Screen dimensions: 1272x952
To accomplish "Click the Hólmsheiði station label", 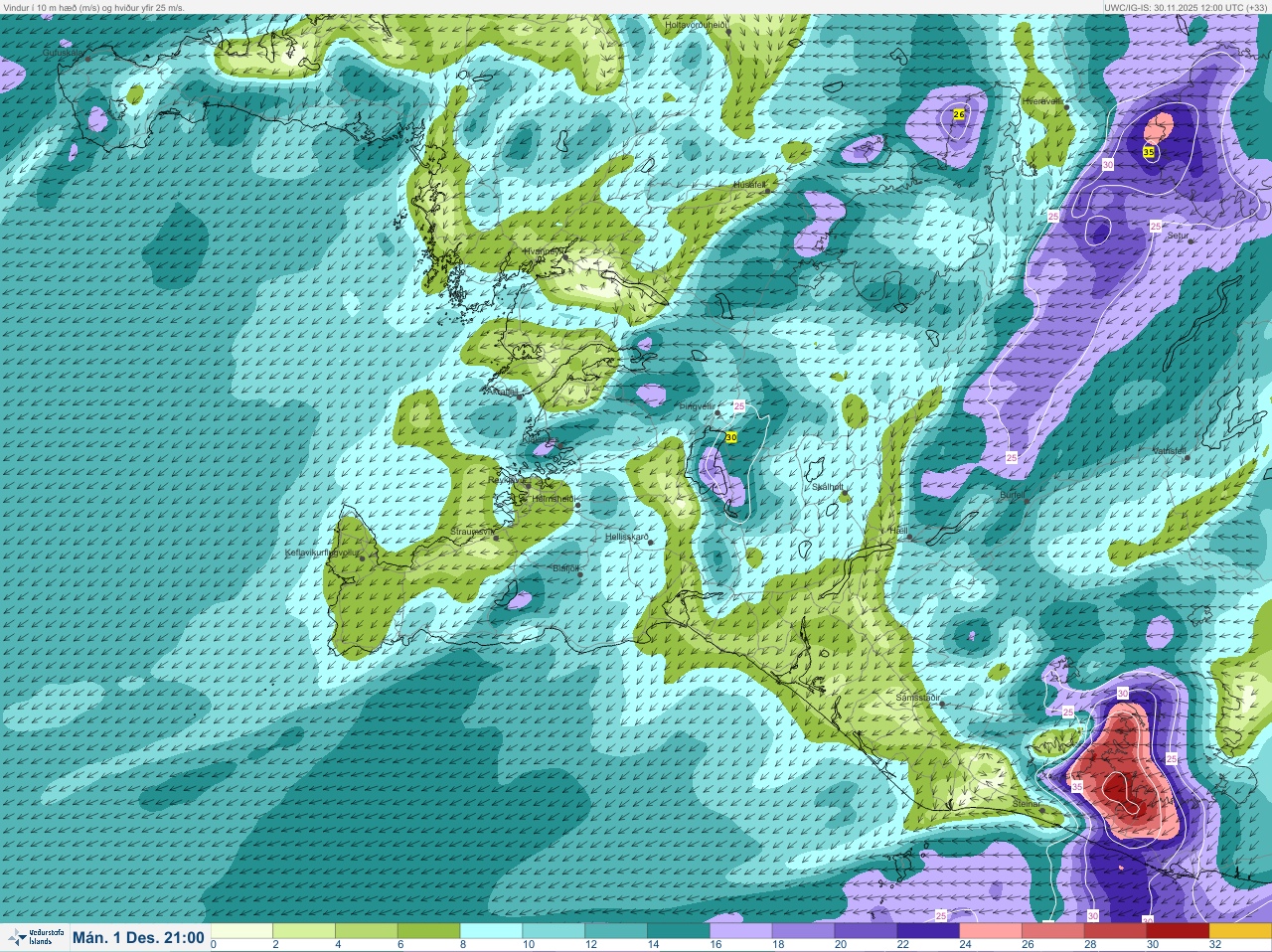I will pos(553,498).
